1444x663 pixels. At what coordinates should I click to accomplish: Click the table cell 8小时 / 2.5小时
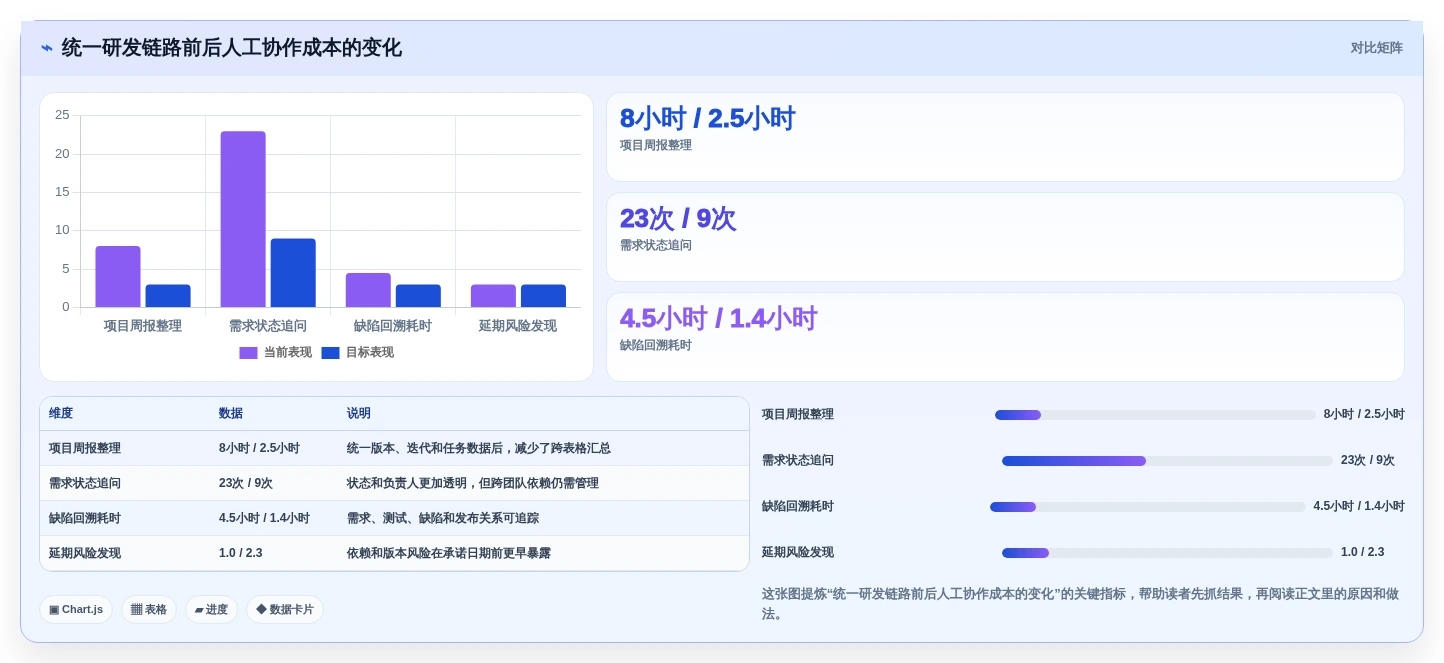(259, 449)
